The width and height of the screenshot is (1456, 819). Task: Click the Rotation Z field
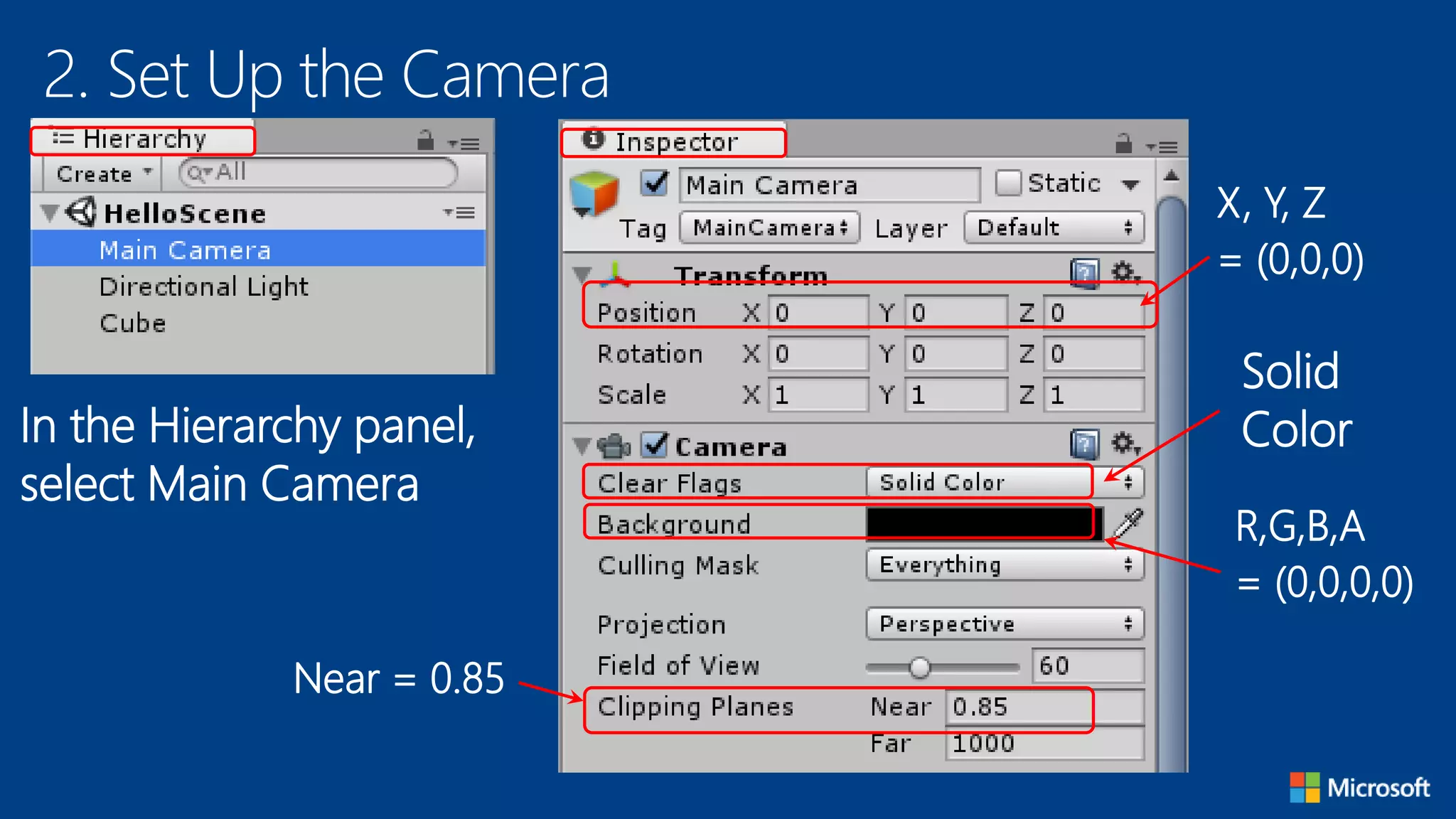[1094, 353]
